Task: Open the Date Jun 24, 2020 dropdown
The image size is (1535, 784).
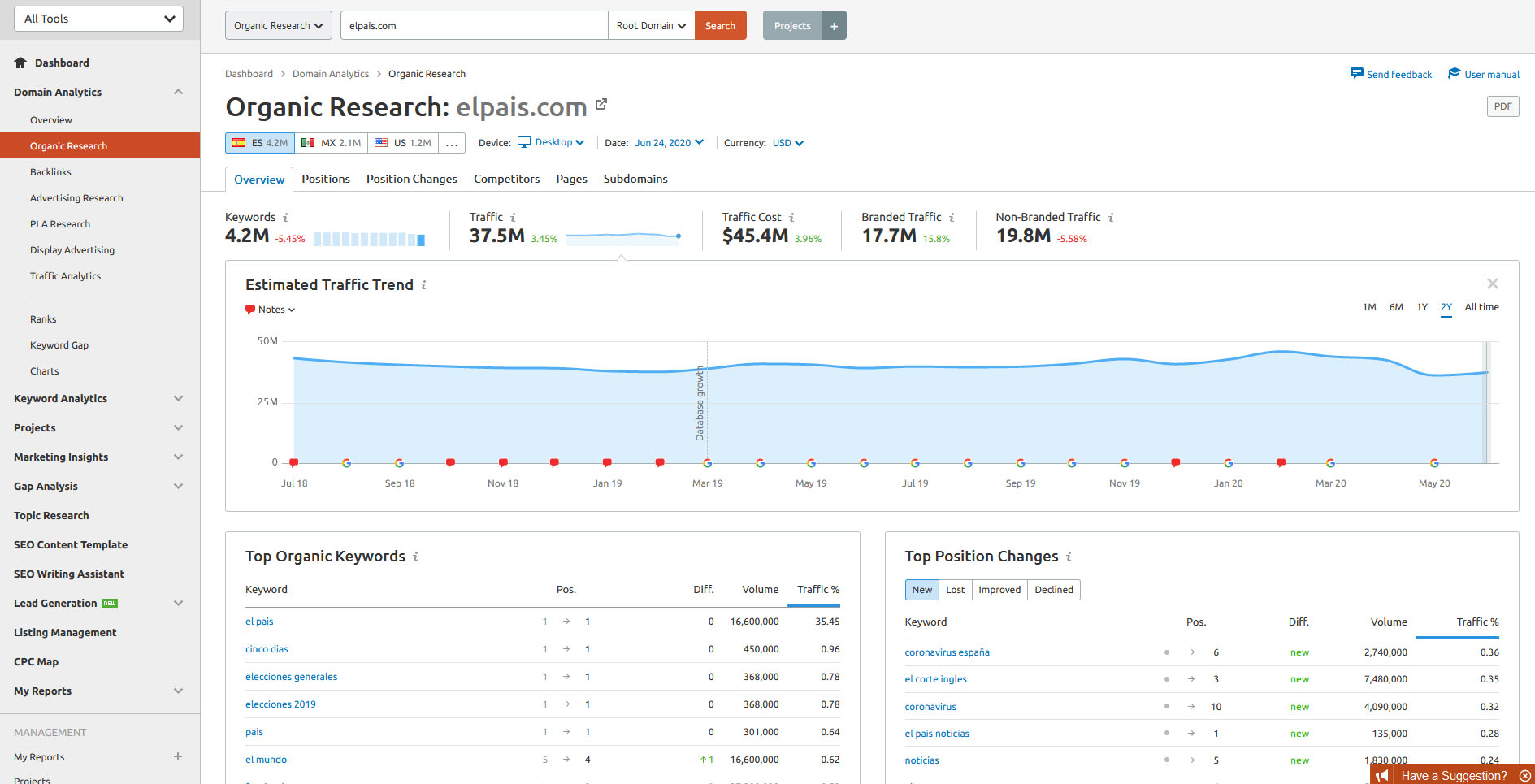Action: 670,142
